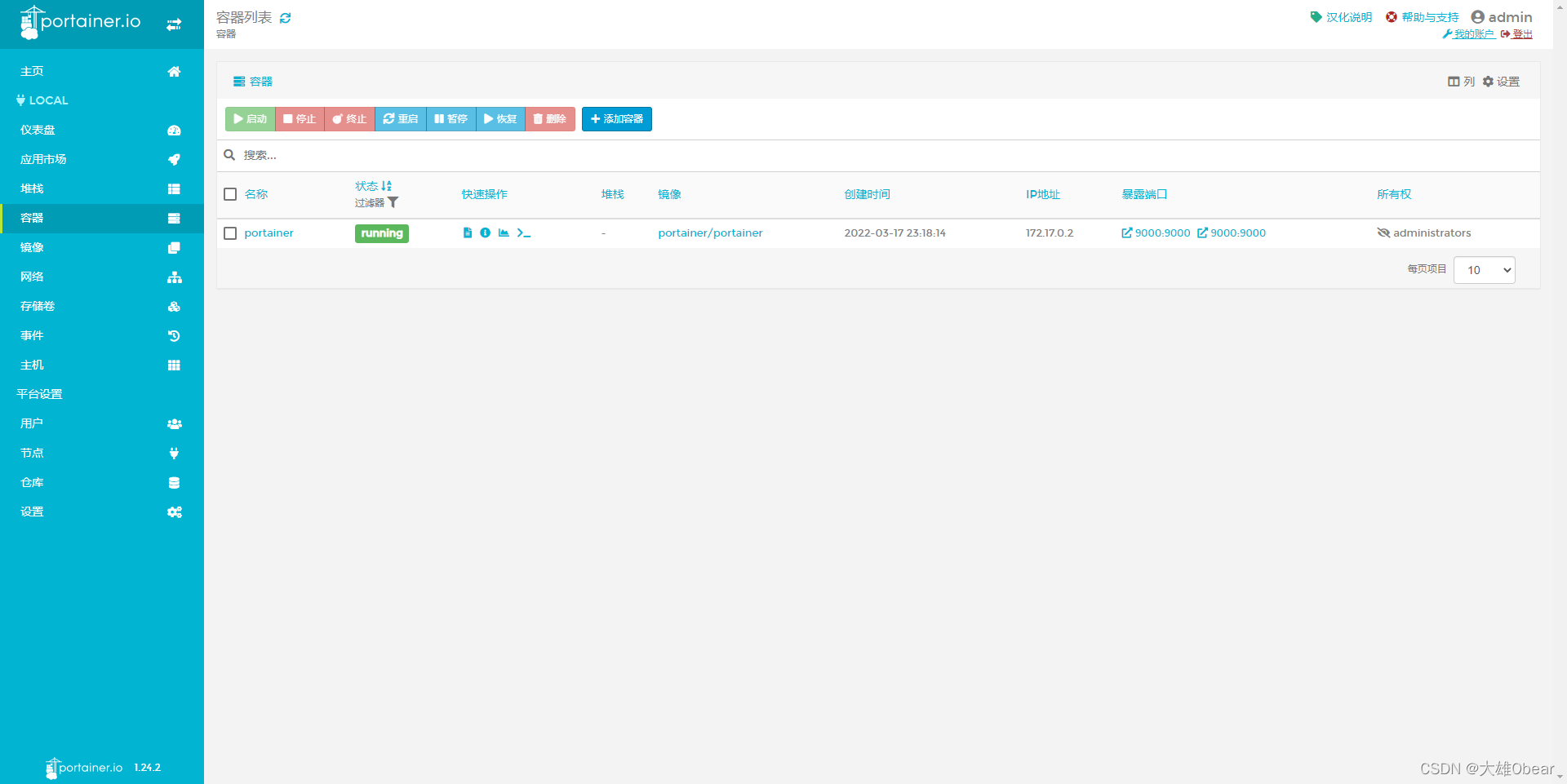Click the refresh icon beside 容器列表
Image resolution: width=1567 pixels, height=784 pixels.
[x=286, y=18]
